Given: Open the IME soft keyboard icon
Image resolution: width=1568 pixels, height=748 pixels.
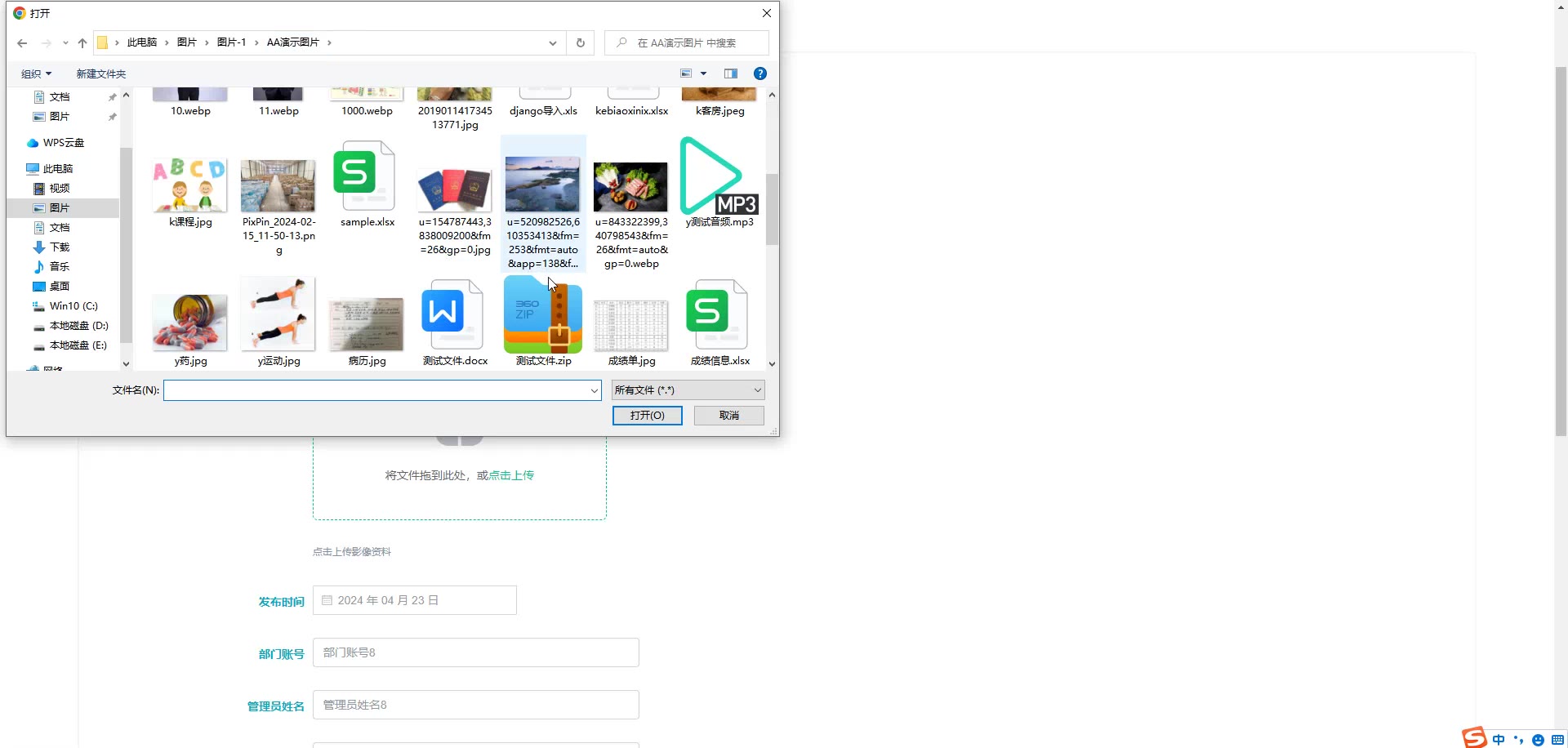Looking at the screenshot, I should (x=1557, y=740).
